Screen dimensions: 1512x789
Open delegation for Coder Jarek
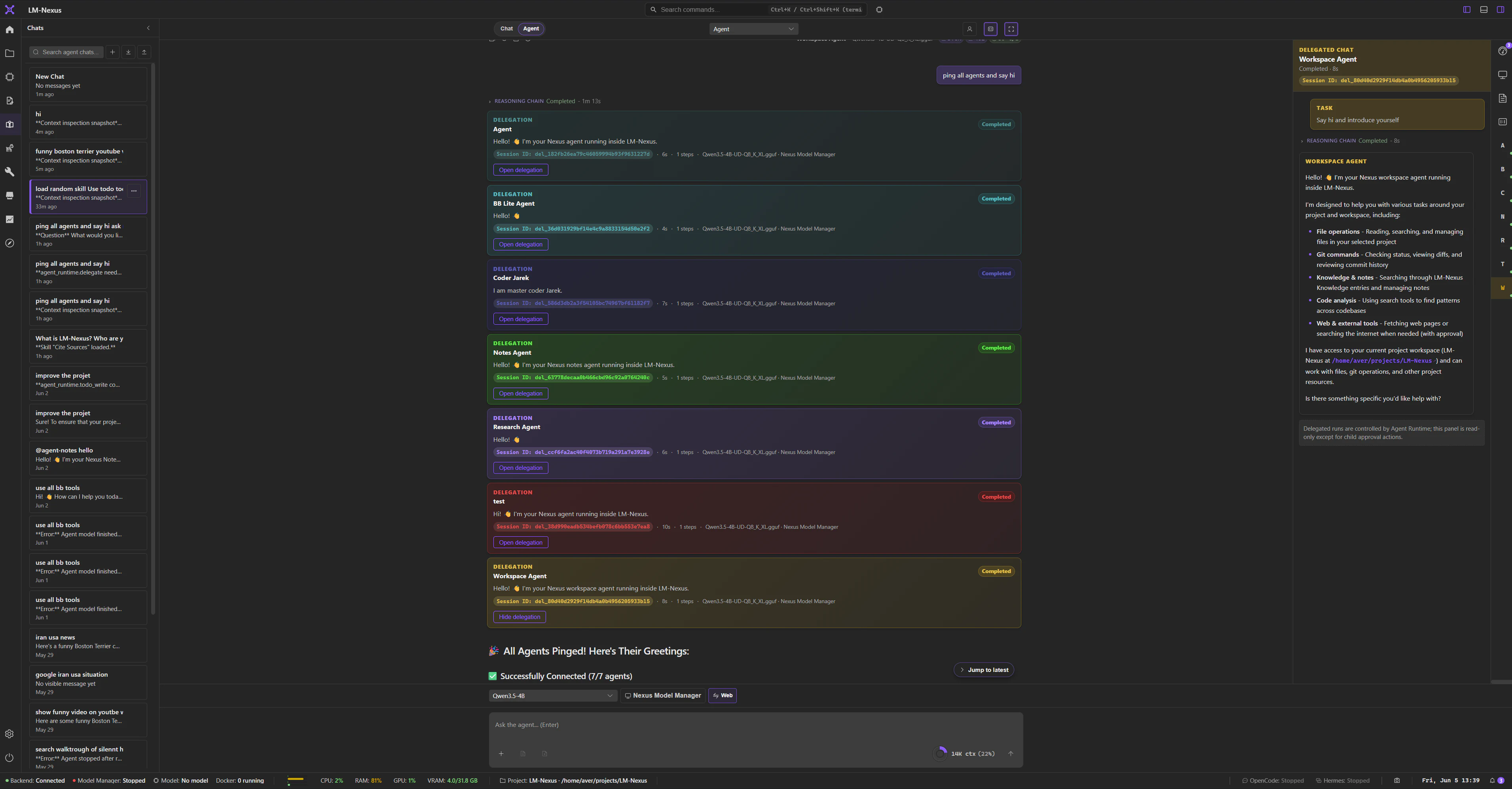click(521, 319)
